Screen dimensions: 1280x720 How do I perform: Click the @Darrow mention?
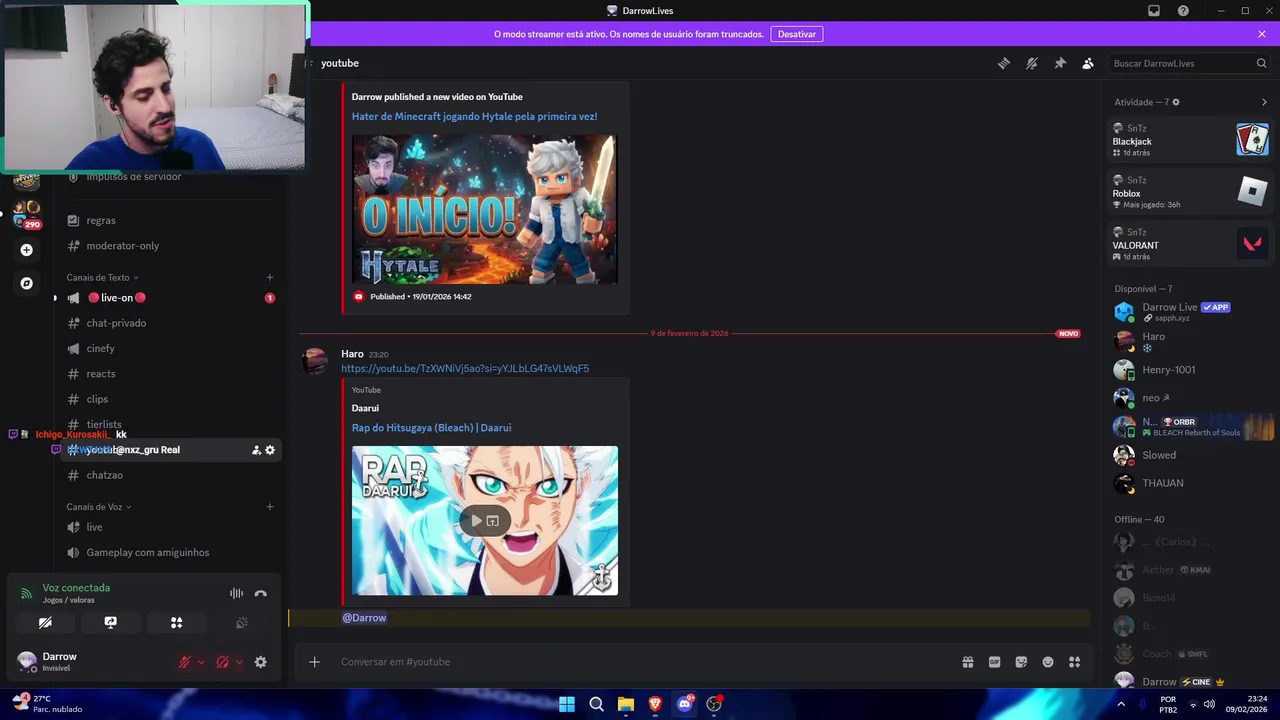click(364, 618)
